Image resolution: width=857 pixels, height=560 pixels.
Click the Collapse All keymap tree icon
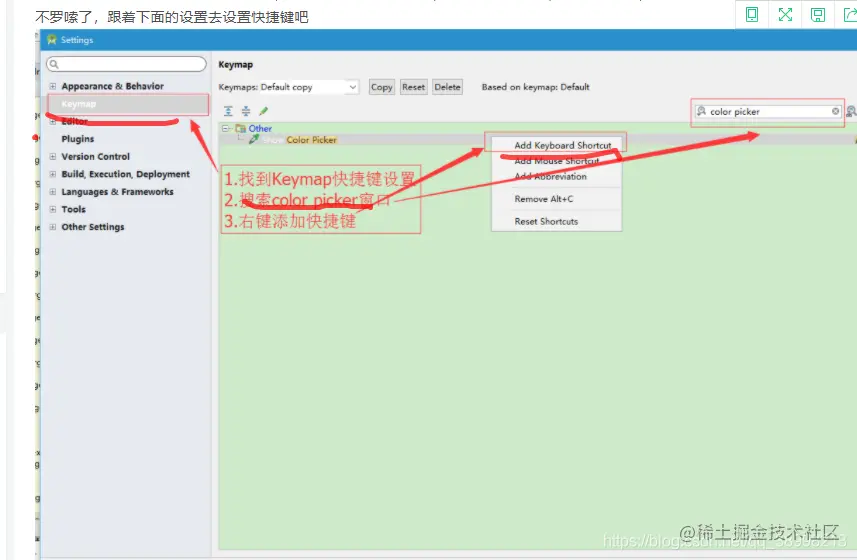[x=246, y=111]
